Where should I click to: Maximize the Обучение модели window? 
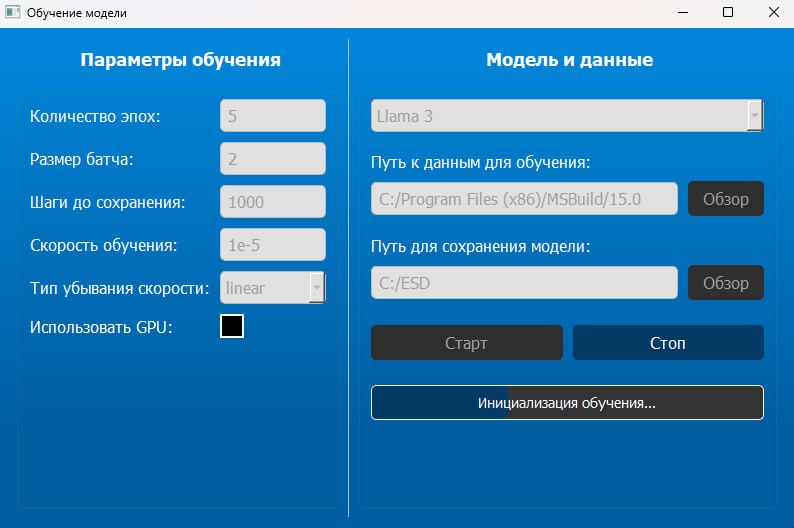[728, 13]
